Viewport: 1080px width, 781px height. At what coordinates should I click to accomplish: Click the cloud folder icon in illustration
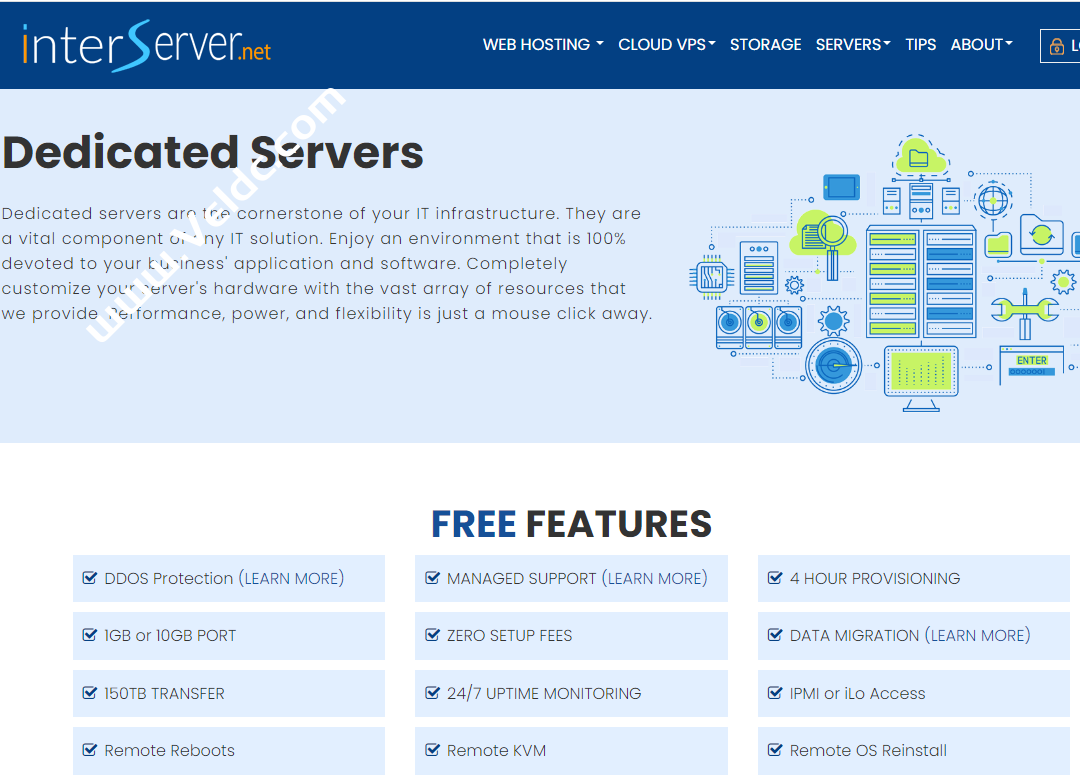point(916,157)
